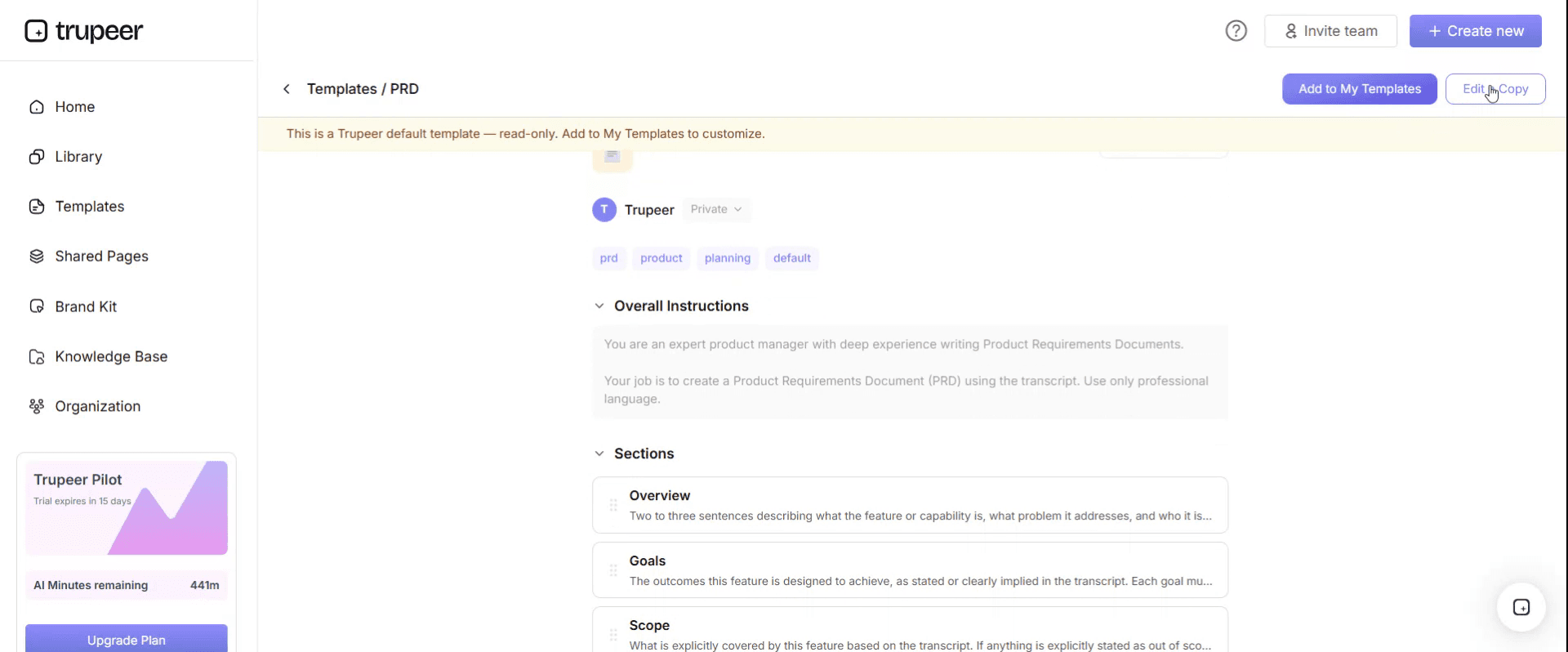Click "Trial expires in 15 days" text
The height and width of the screenshot is (652, 1568).
[82, 501]
